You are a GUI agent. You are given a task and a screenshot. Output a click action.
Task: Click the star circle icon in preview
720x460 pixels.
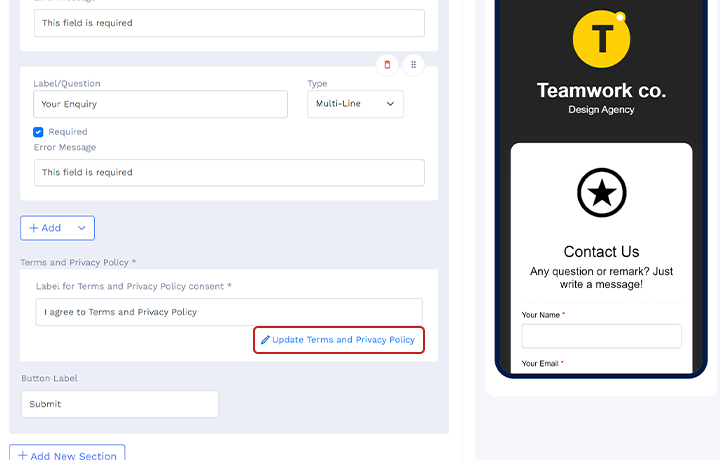tap(602, 193)
